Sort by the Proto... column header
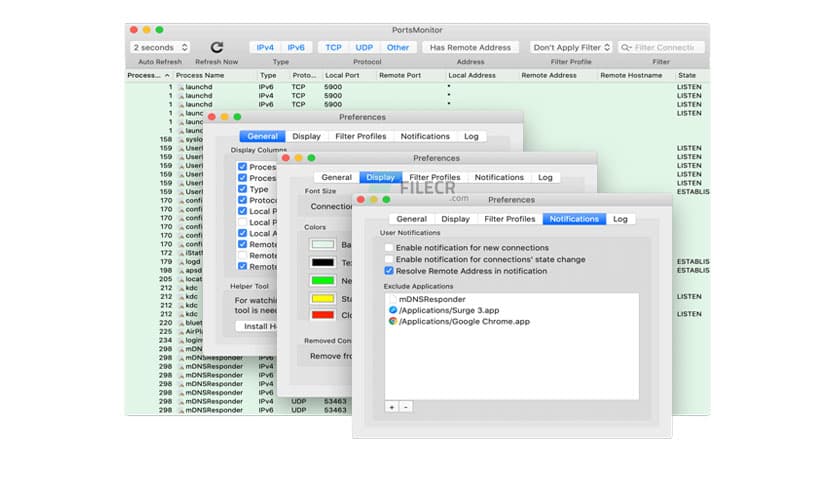 point(304,75)
